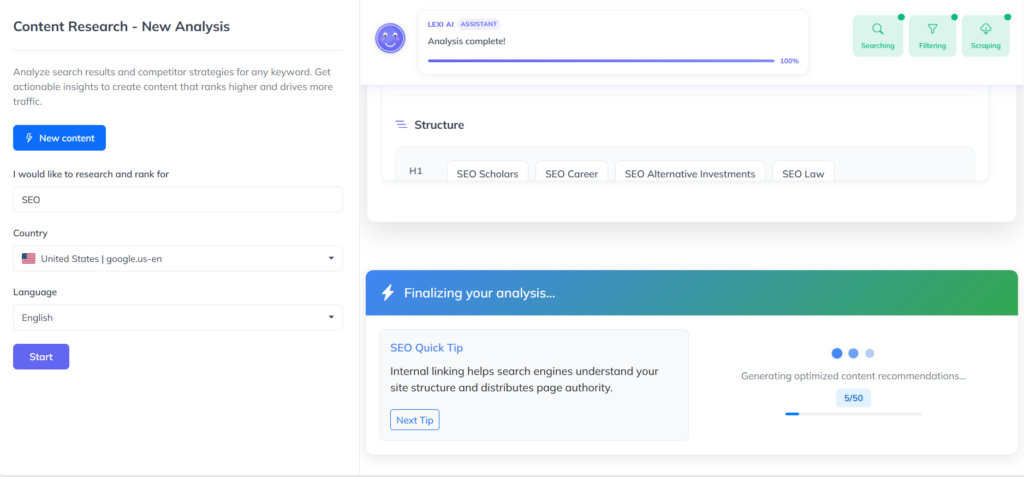The width and height of the screenshot is (1024, 477).
Task: Click the Searching magnifier icon
Action: [877, 29]
